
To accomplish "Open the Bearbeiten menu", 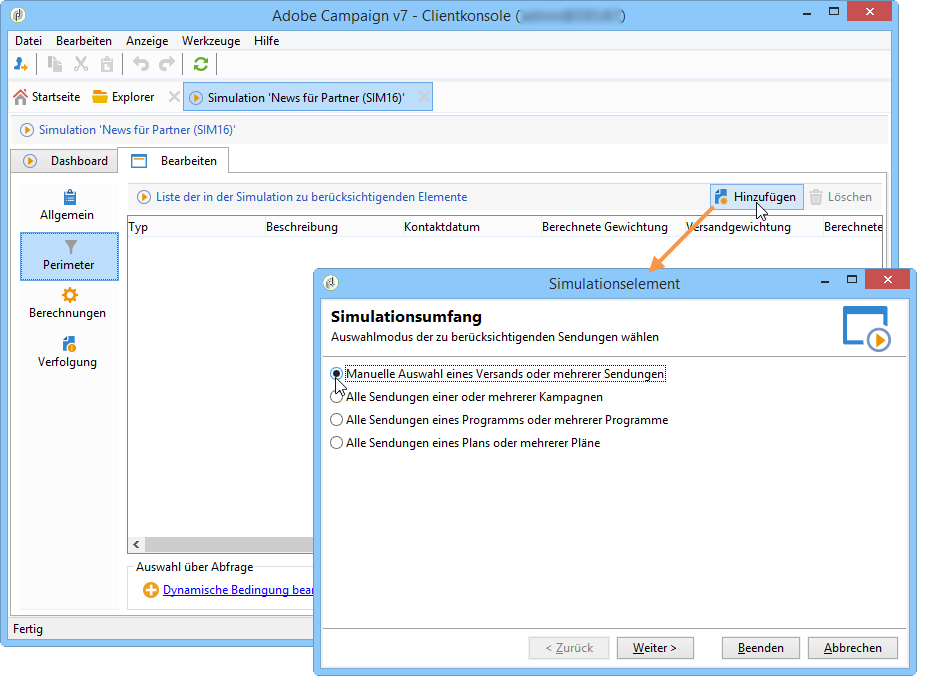I will pos(84,41).
